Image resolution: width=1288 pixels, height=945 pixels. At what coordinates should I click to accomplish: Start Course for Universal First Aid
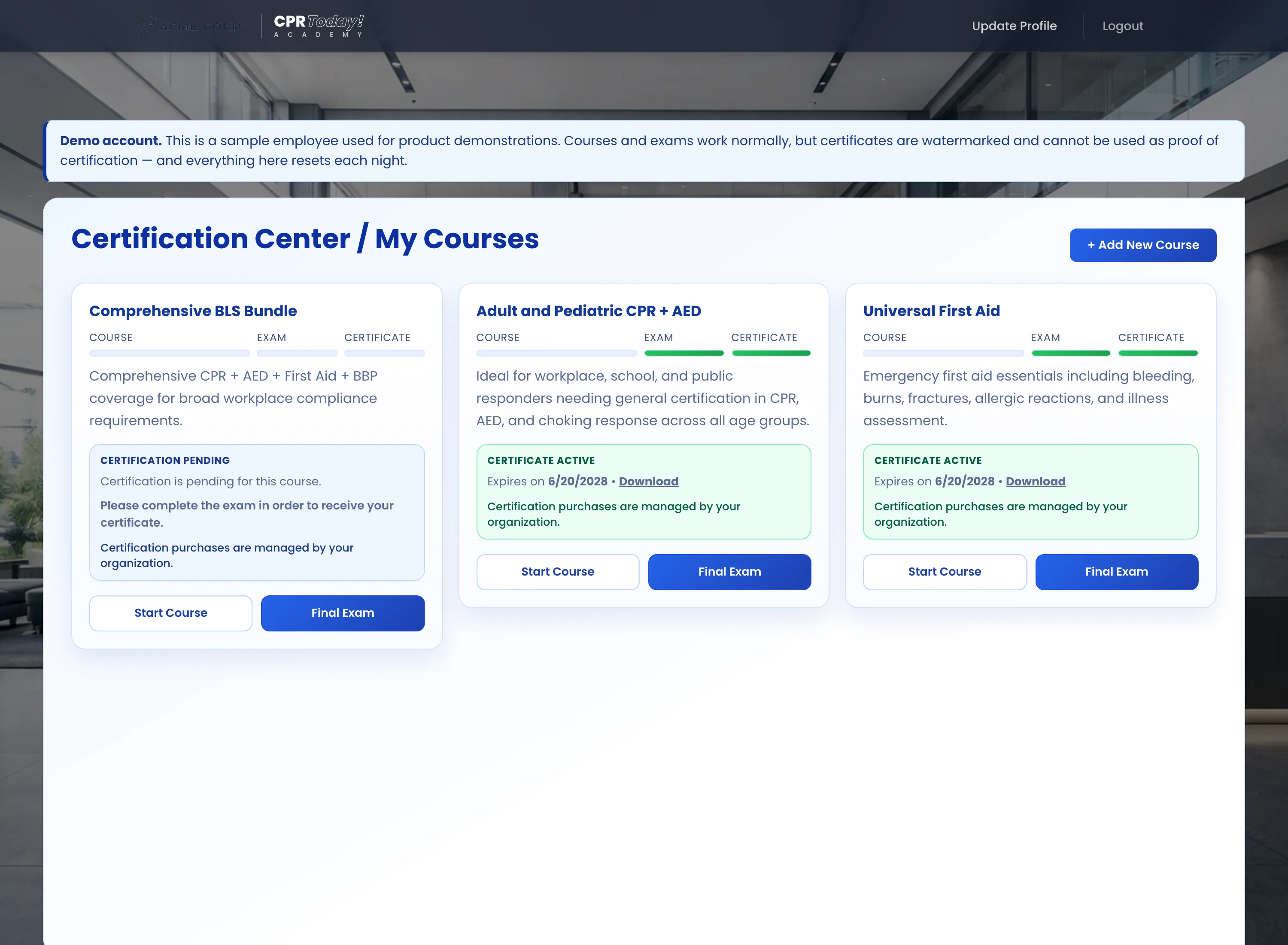[x=945, y=571]
